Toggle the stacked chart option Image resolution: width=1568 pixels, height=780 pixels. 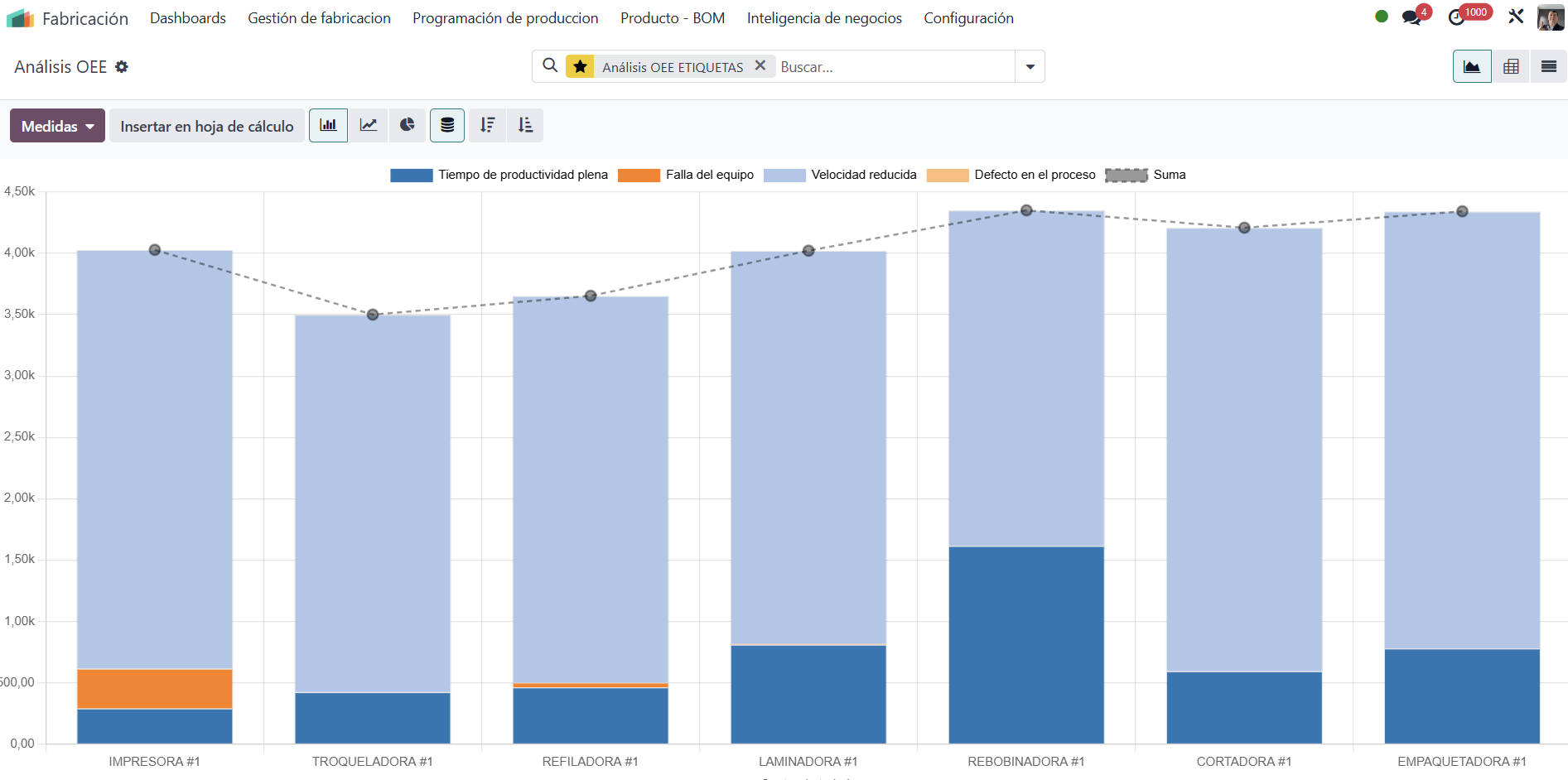point(446,125)
